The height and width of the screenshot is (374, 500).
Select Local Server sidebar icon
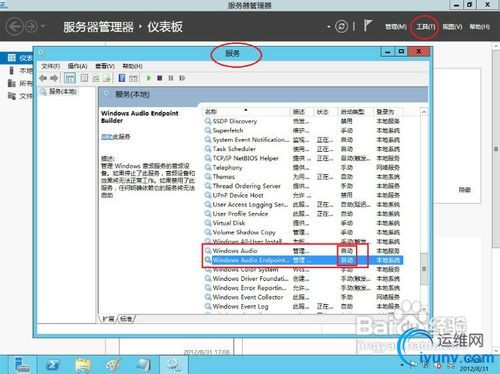pyautogui.click(x=12, y=71)
